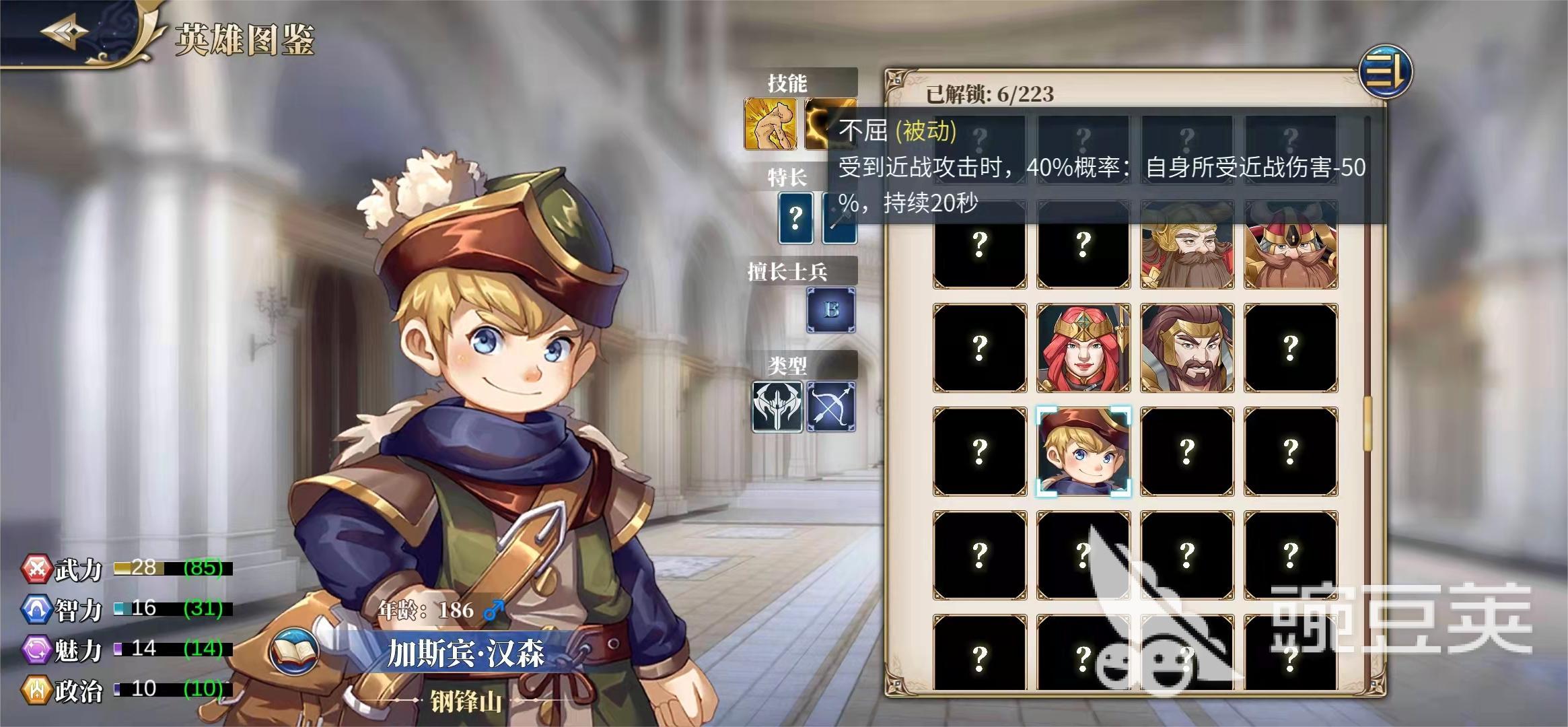
Task: Tap the 武力 crossed-swords stat icon
Action: pos(37,569)
